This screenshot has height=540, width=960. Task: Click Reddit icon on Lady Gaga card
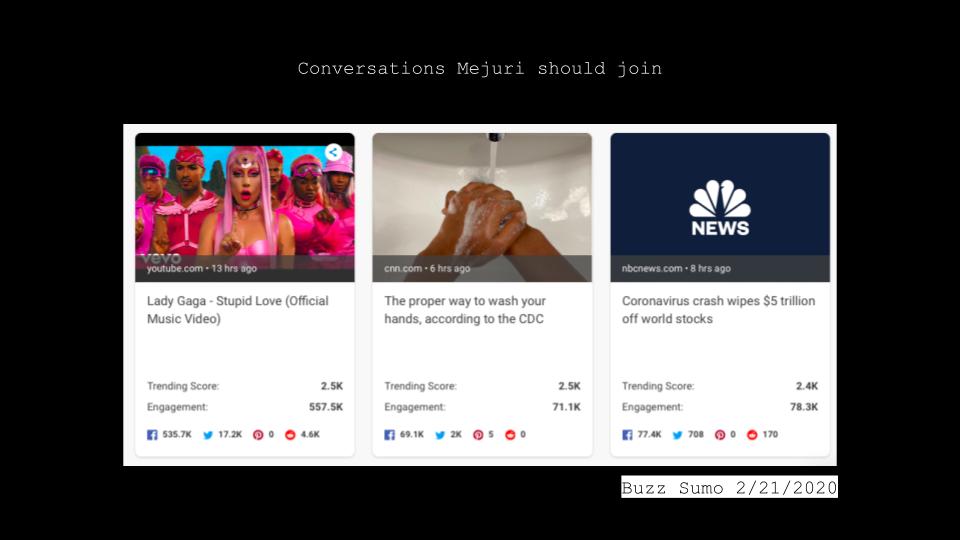(290, 435)
